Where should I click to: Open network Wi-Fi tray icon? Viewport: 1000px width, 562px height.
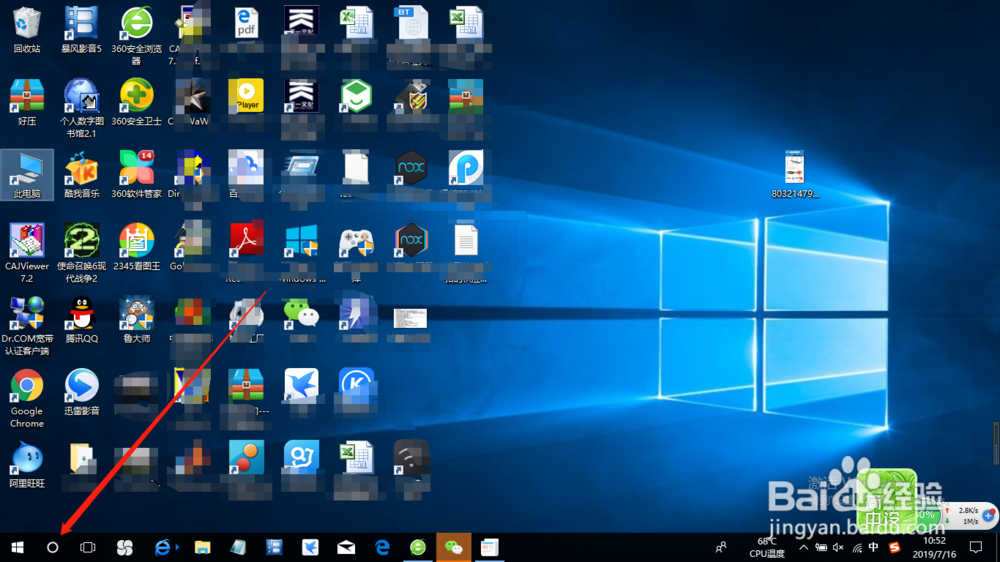pyautogui.click(x=857, y=547)
